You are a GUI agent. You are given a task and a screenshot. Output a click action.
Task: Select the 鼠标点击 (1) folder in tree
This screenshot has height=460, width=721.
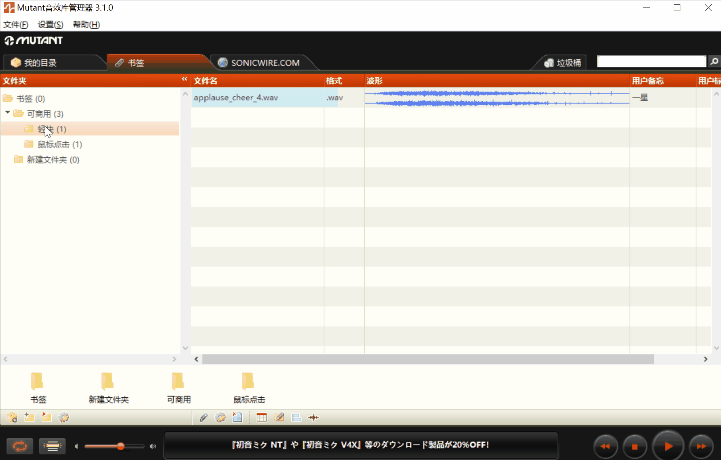[60, 144]
